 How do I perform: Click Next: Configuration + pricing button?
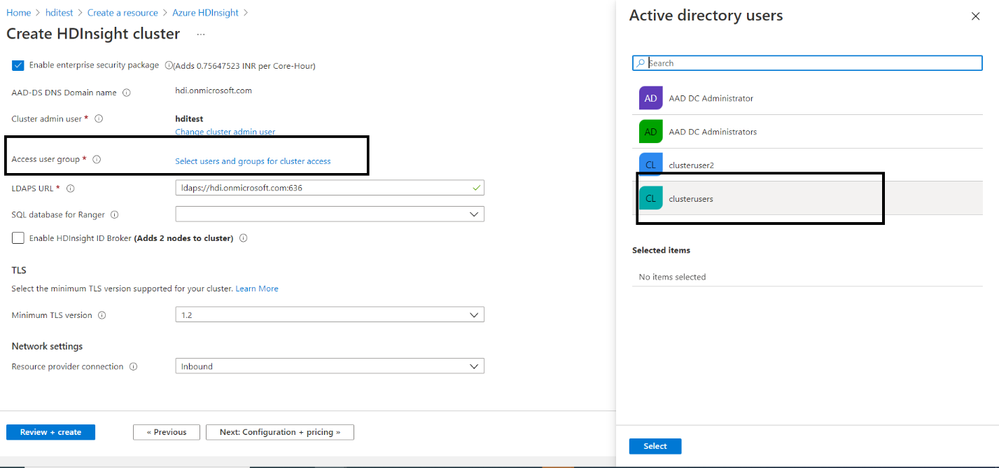pos(280,432)
